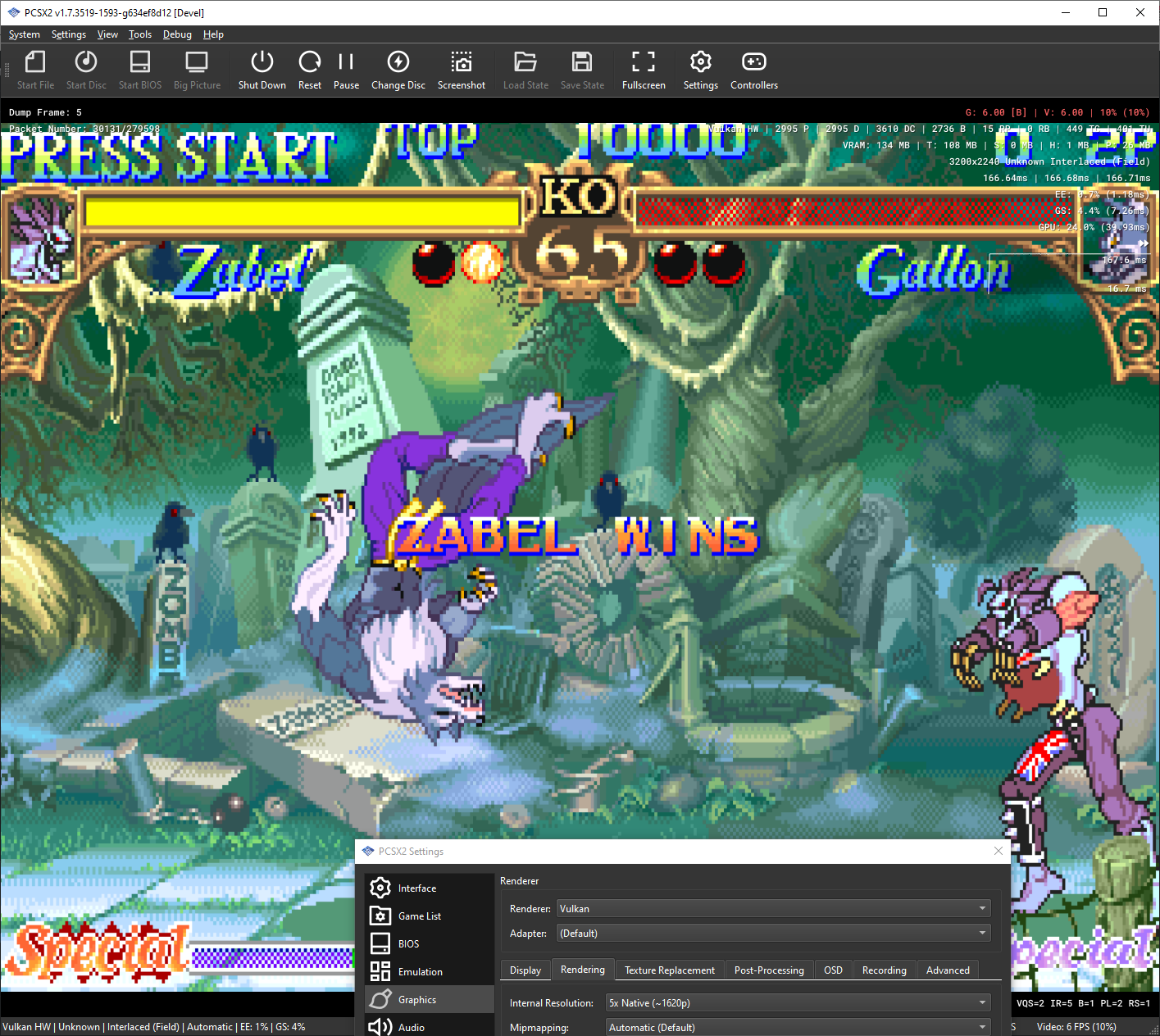Click the Dump Frame: 5 text
1160x1036 pixels.
point(45,112)
